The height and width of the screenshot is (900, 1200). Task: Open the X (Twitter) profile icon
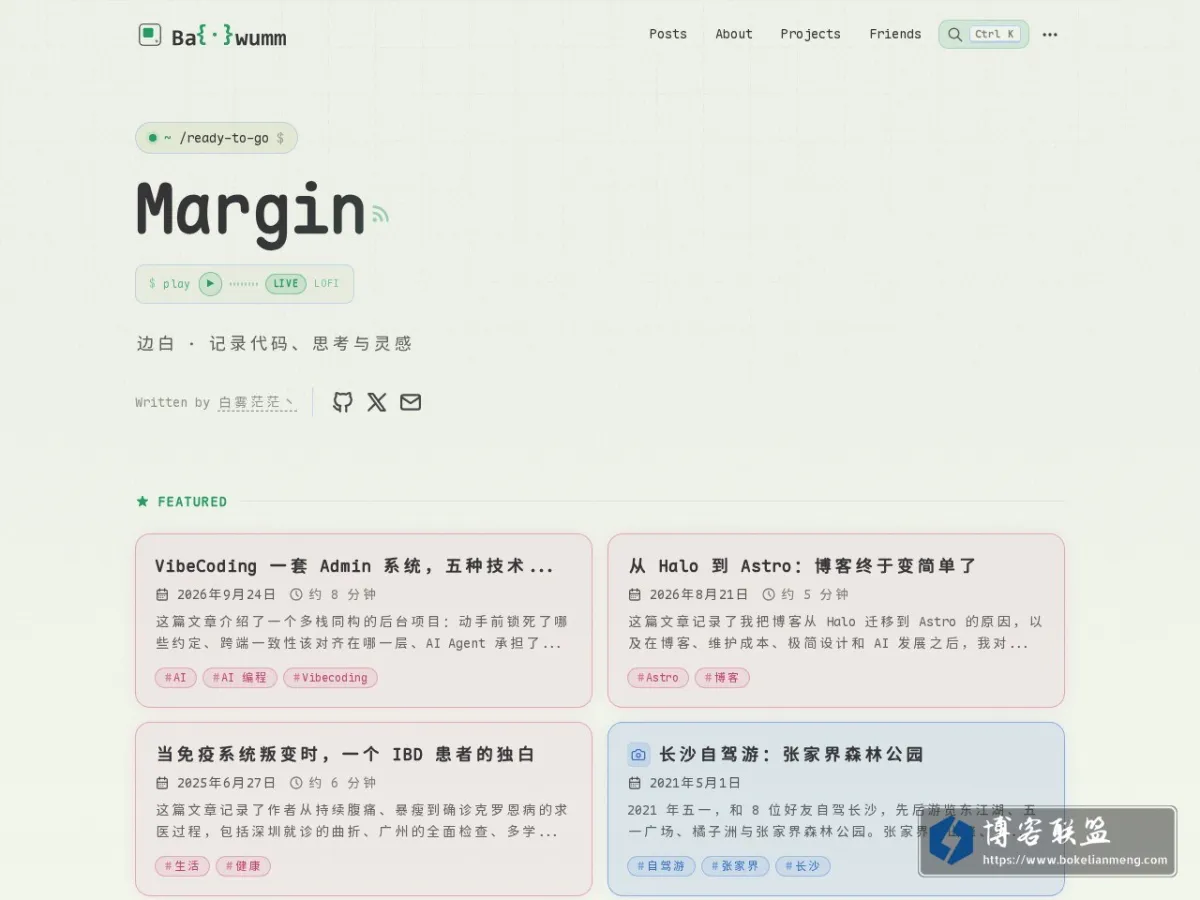(x=377, y=402)
